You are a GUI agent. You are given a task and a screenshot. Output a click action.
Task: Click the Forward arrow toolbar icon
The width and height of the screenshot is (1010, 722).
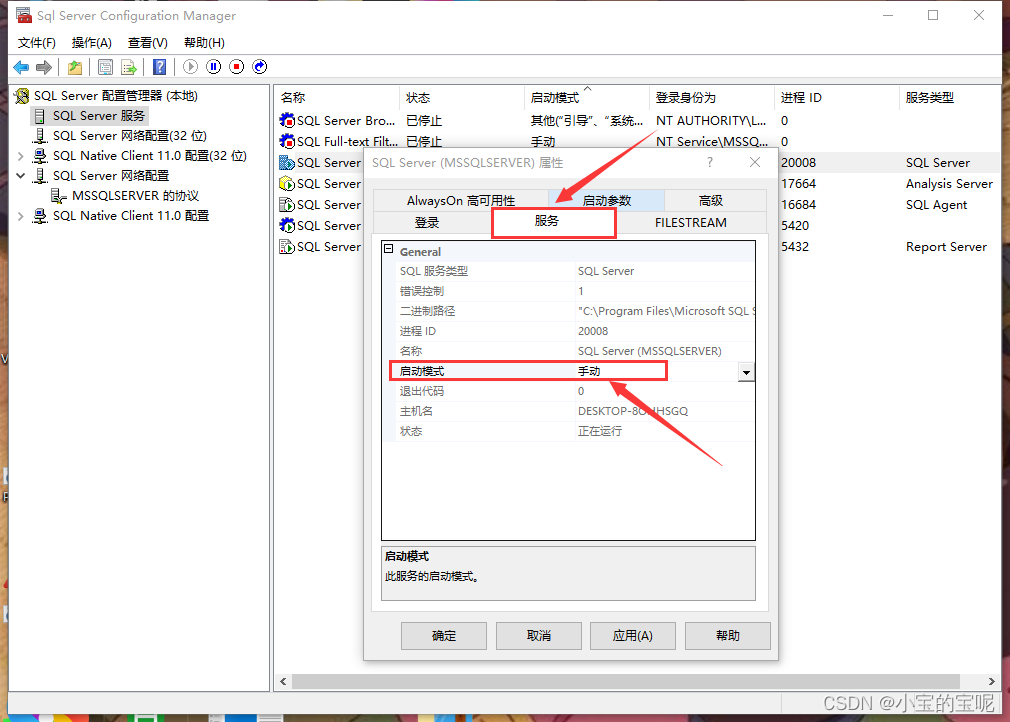[44, 67]
